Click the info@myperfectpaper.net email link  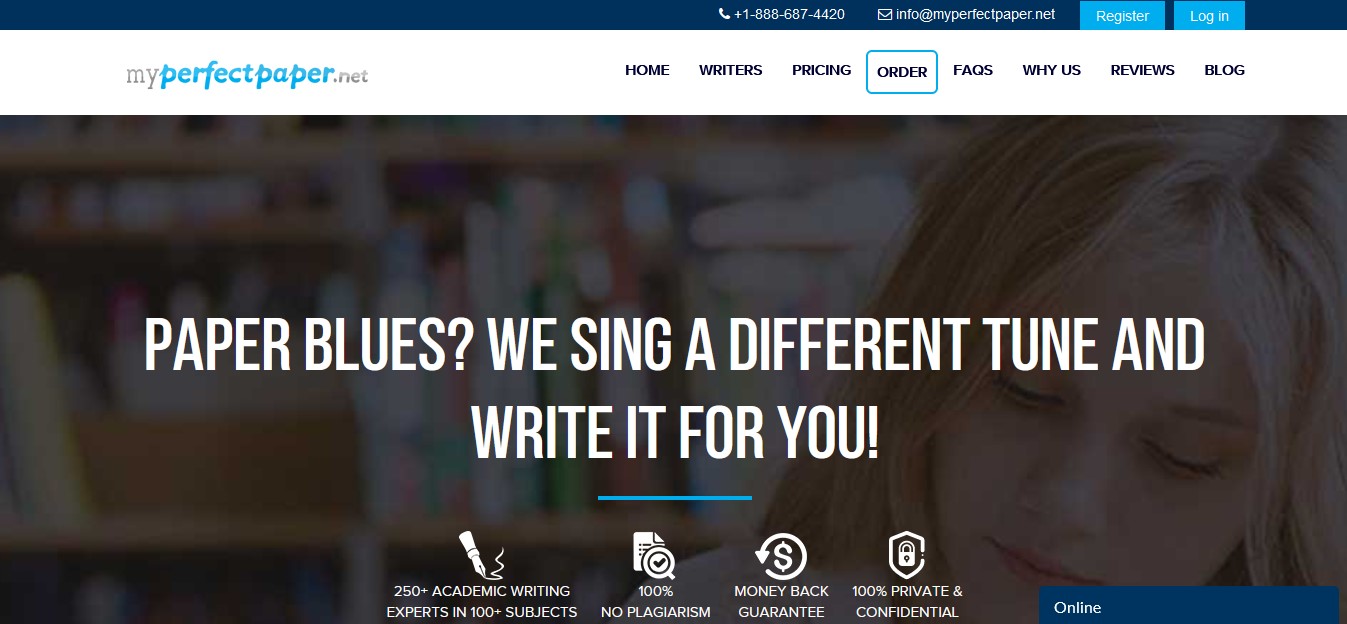pos(975,14)
